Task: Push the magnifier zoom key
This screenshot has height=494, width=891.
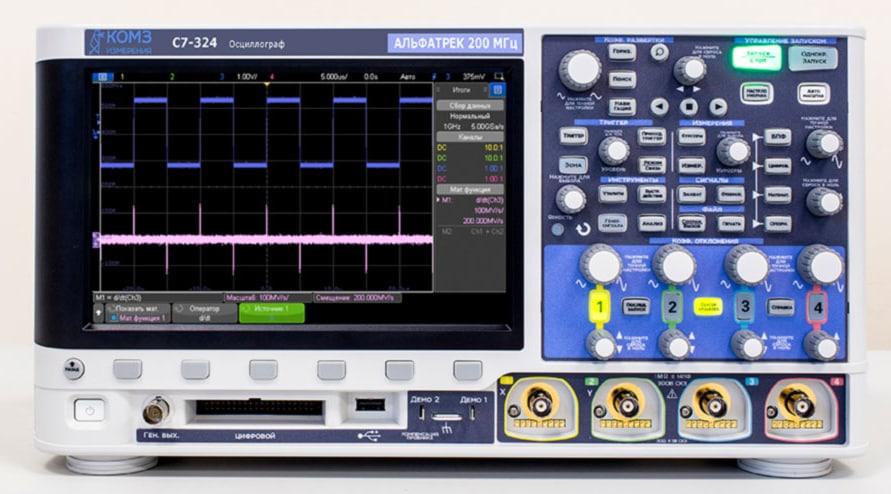Action: pos(659,52)
